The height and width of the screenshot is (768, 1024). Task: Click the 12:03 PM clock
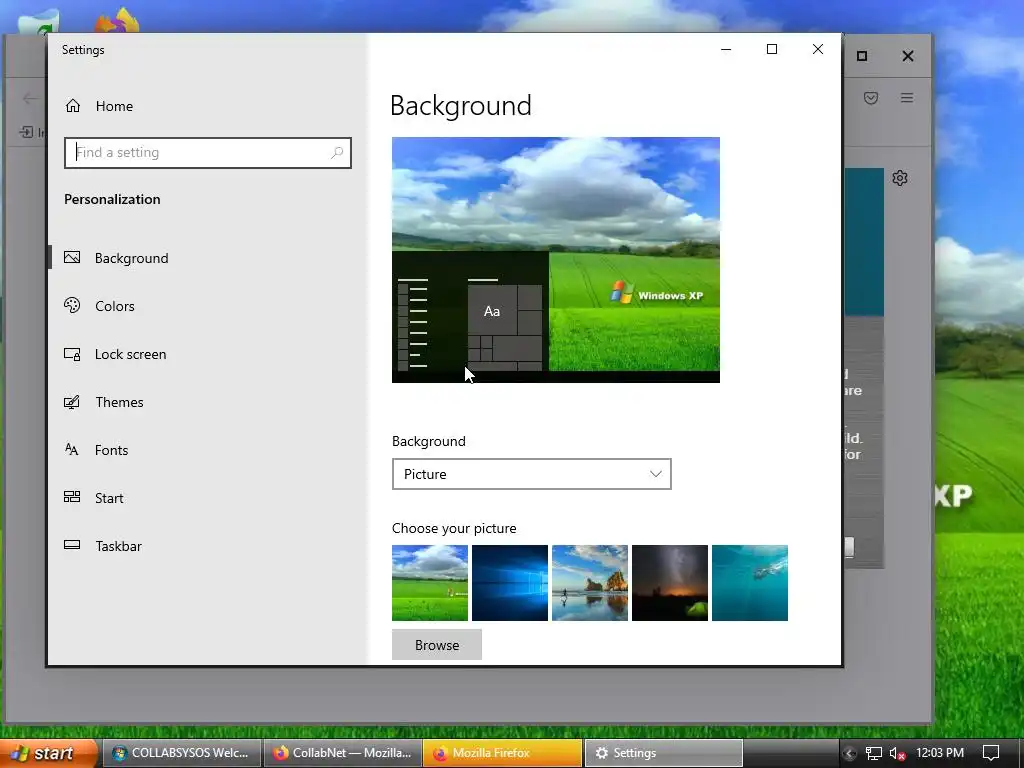point(940,753)
